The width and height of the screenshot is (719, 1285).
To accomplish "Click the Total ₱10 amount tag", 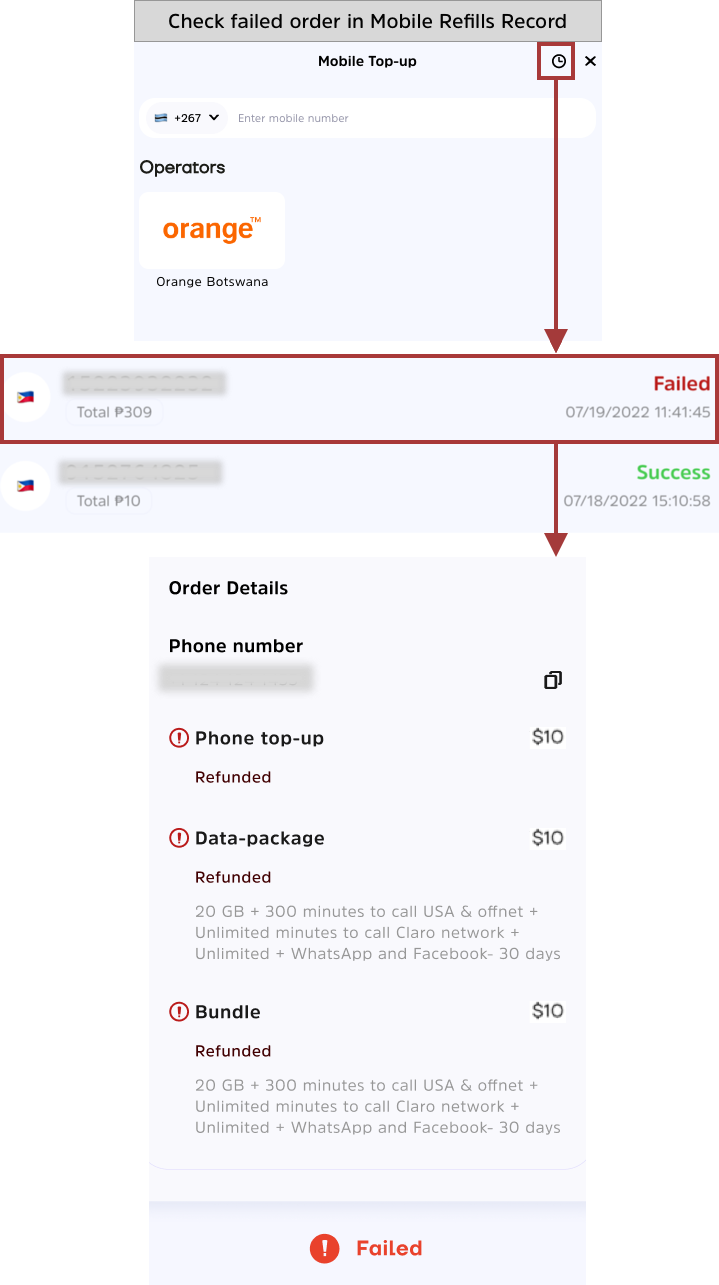I will pyautogui.click(x=108, y=500).
